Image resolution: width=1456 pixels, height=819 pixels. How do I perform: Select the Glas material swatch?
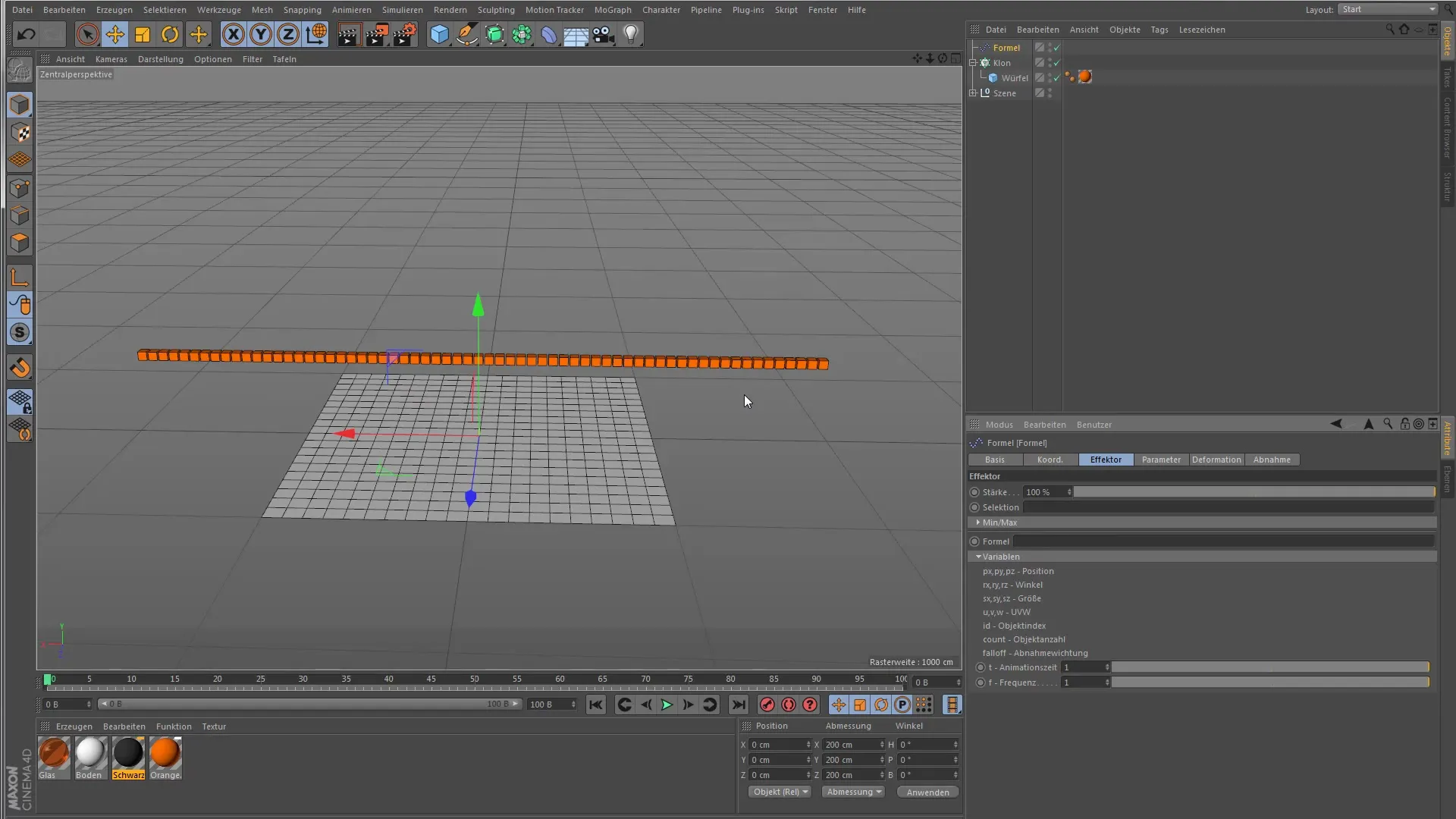point(54,753)
